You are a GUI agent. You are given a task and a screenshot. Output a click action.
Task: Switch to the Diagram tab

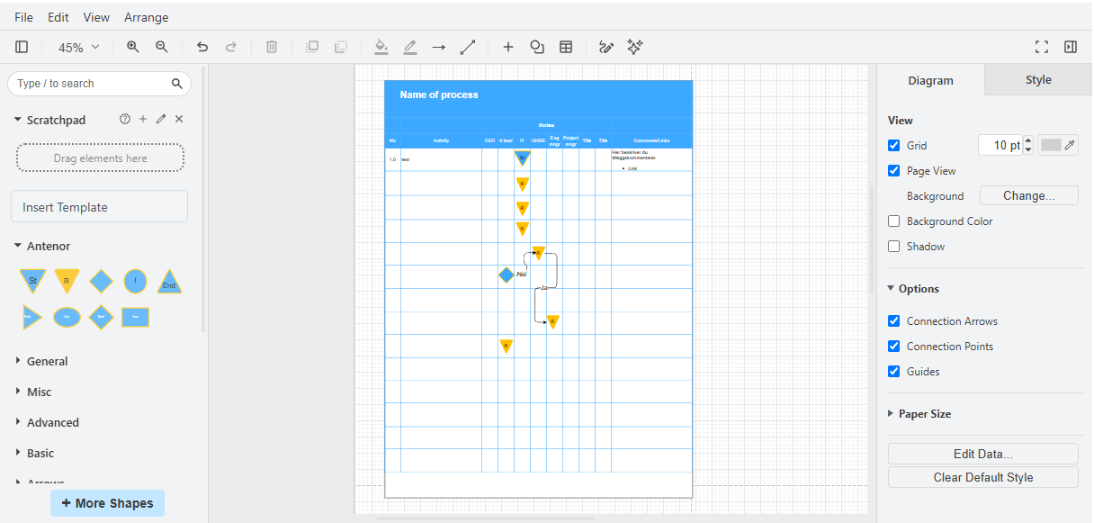(x=930, y=80)
